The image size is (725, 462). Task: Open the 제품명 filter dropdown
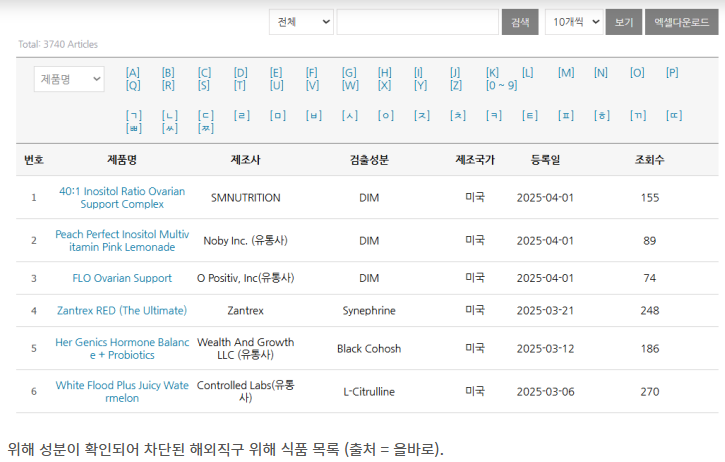click(69, 79)
